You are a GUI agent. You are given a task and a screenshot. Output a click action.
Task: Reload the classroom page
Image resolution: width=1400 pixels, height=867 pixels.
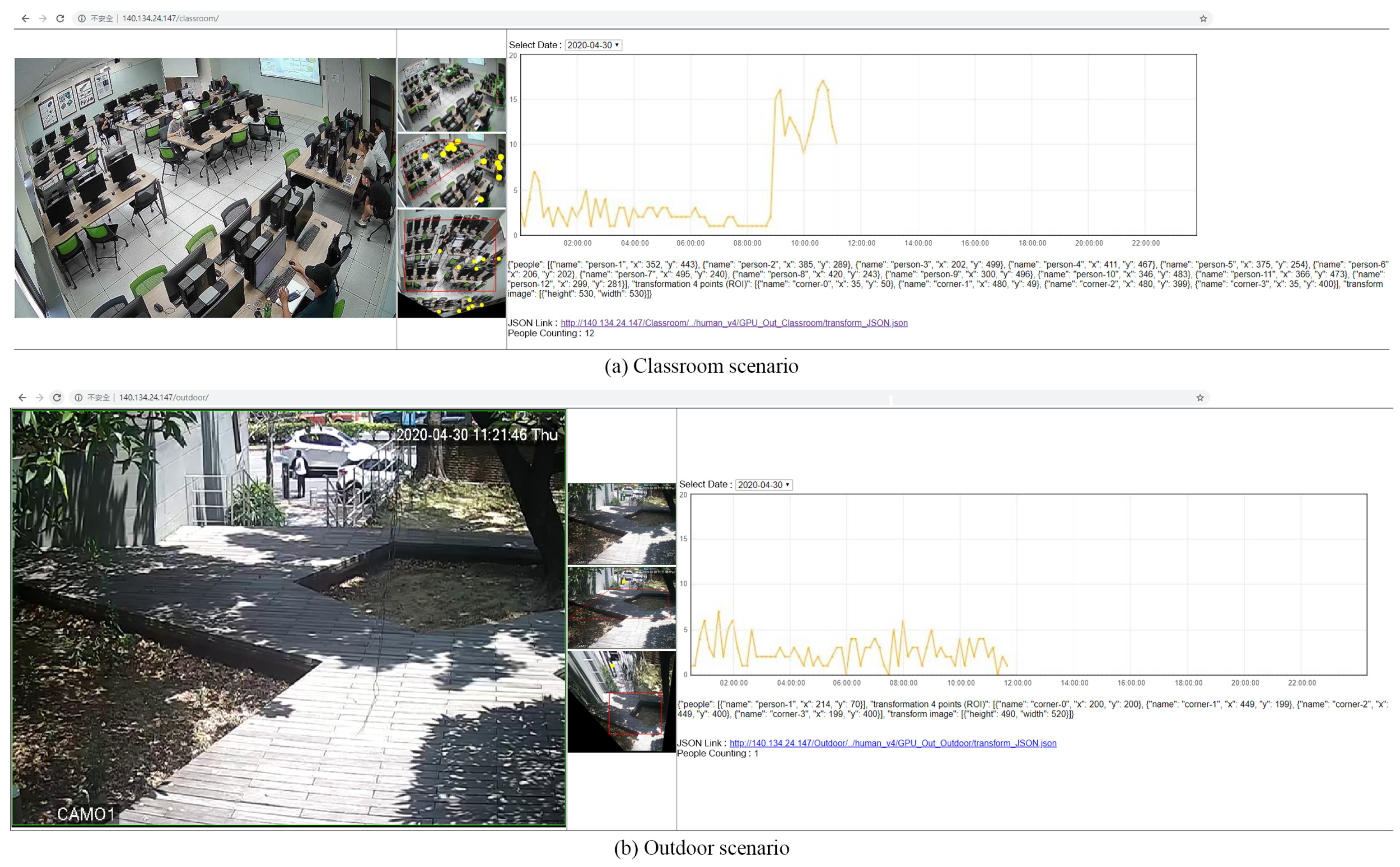click(60, 18)
